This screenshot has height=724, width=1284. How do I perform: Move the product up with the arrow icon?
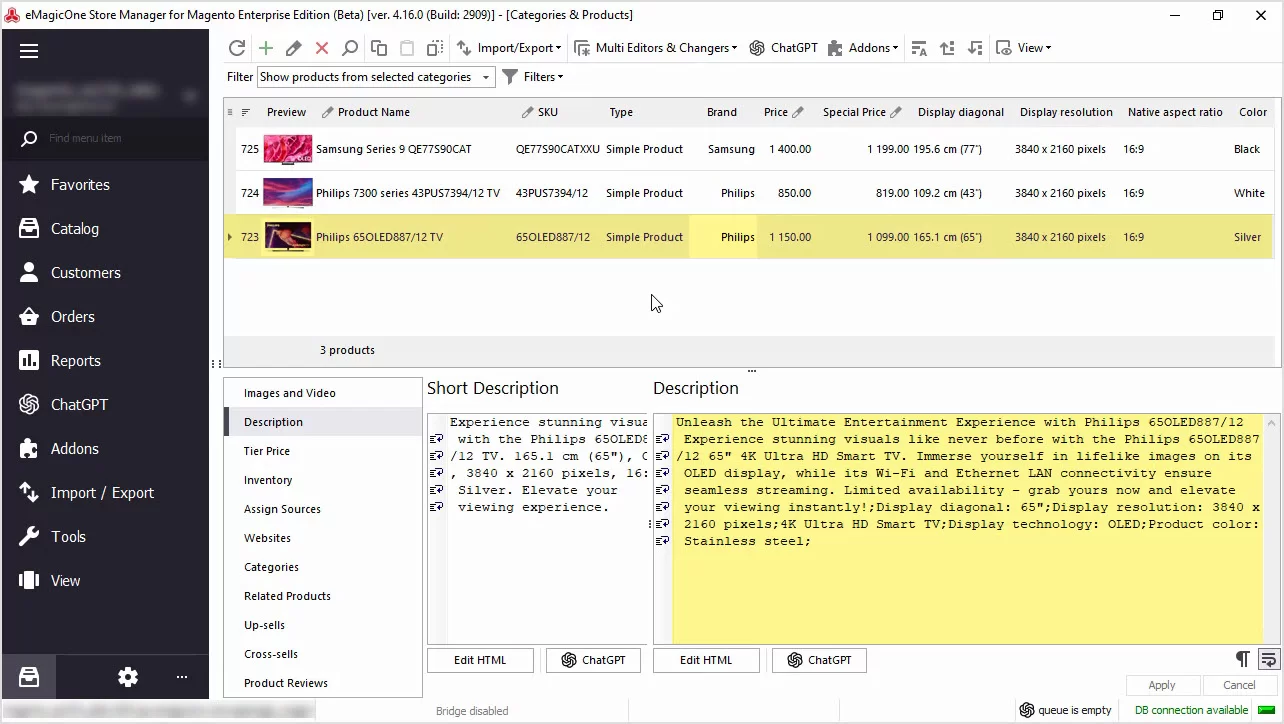point(947,48)
